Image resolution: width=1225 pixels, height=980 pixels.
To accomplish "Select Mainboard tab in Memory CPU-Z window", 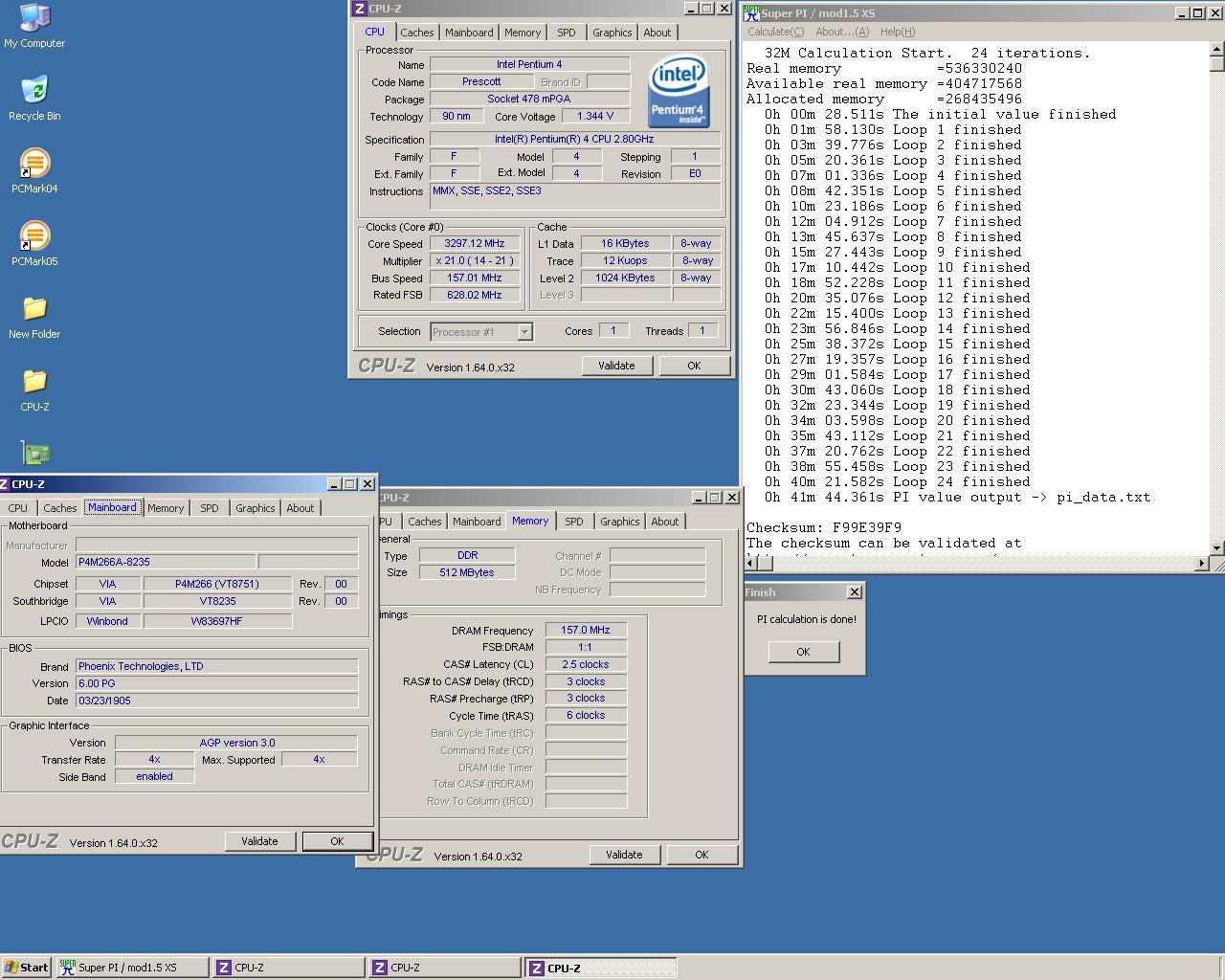I will tap(477, 522).
